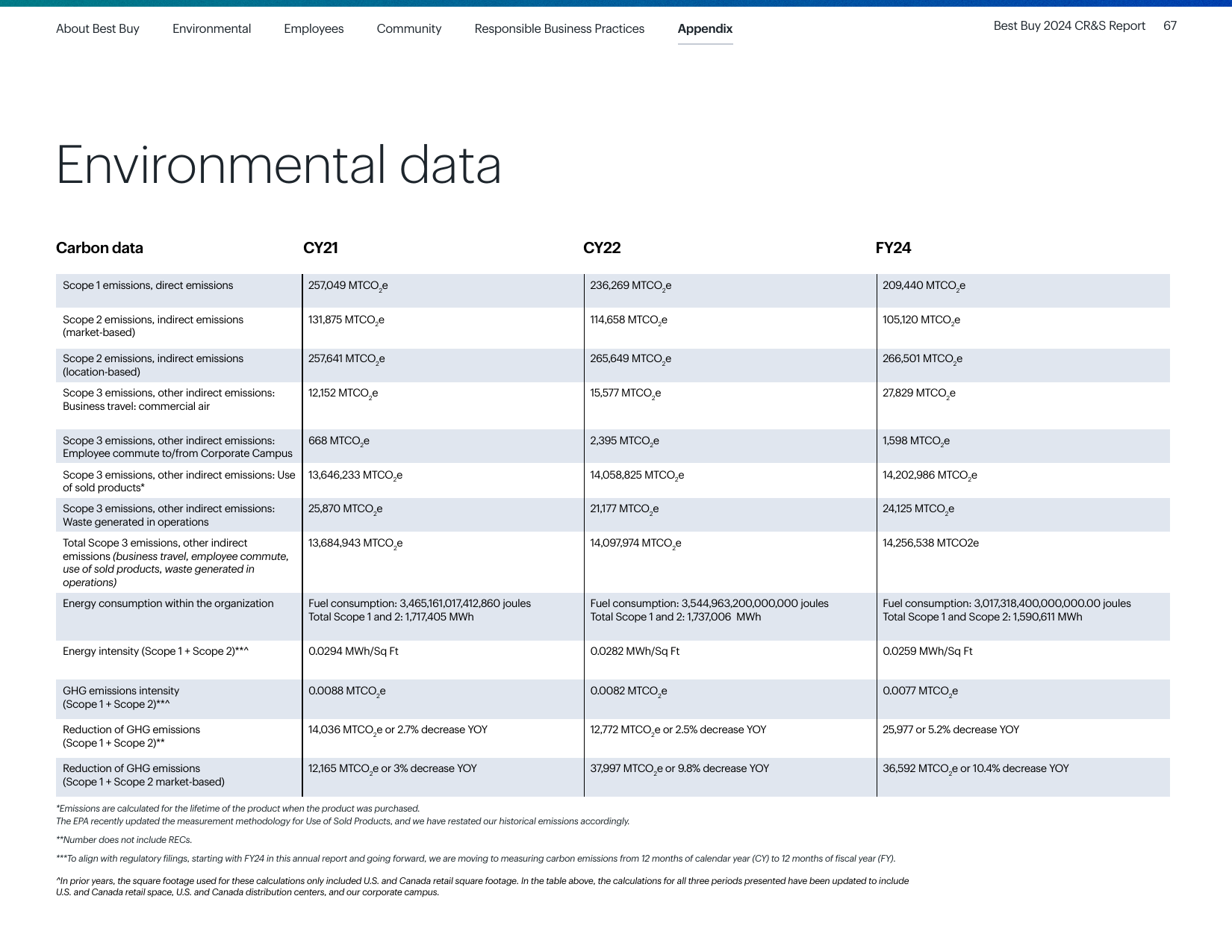The height and width of the screenshot is (952, 1232).
Task: Click the 'Carbon data' column header
Action: (x=99, y=248)
